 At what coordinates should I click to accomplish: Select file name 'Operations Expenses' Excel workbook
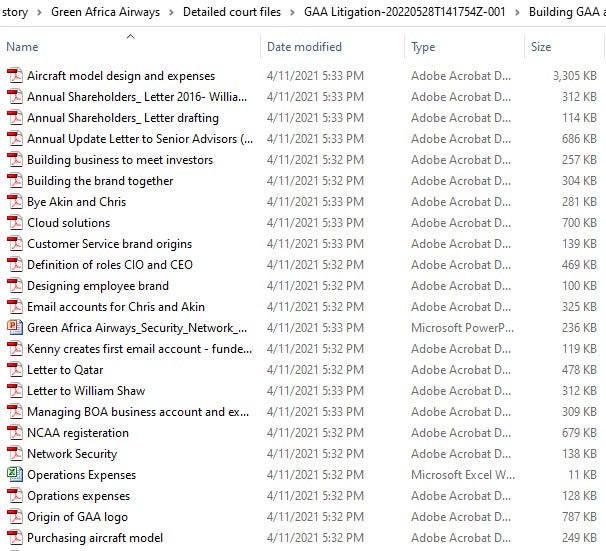click(x=82, y=474)
